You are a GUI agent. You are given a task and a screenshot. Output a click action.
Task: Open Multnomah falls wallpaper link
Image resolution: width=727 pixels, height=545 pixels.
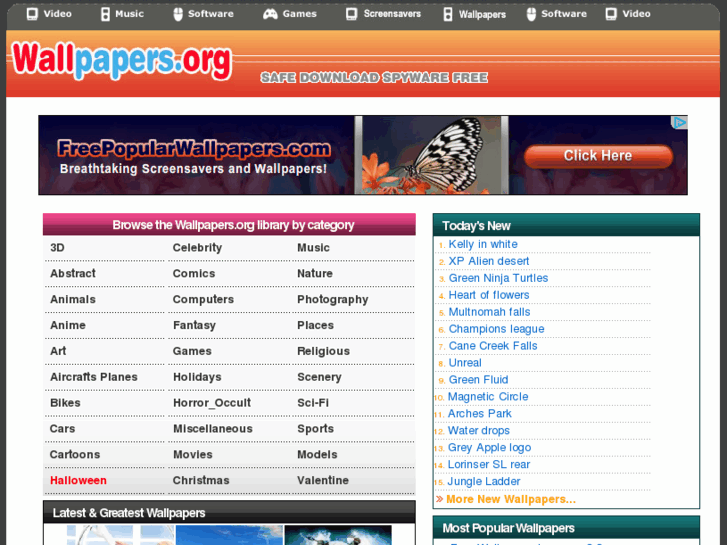489,312
